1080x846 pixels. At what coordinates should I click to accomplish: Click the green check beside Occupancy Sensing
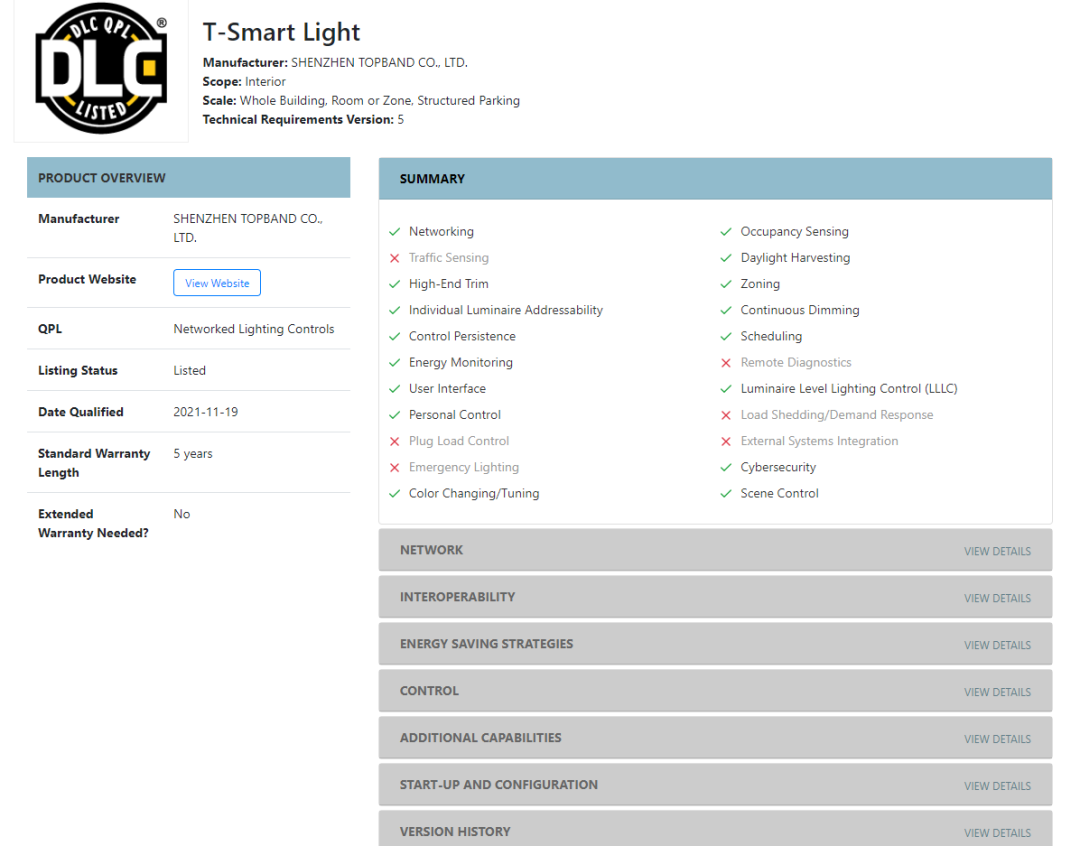click(726, 232)
